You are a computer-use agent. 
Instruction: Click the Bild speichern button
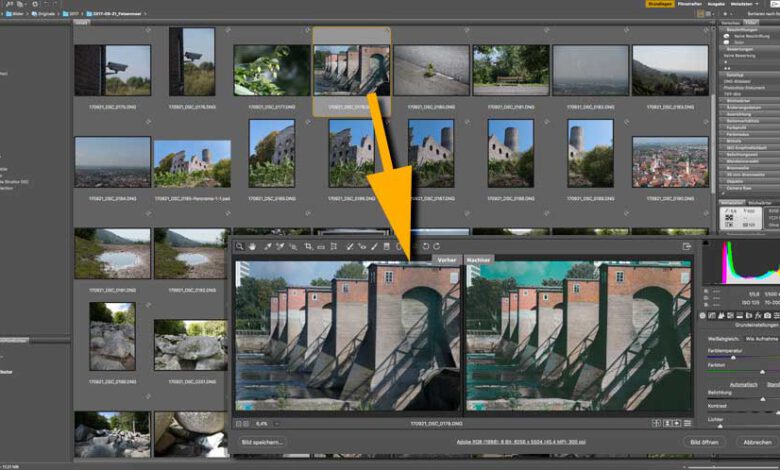[x=262, y=441]
